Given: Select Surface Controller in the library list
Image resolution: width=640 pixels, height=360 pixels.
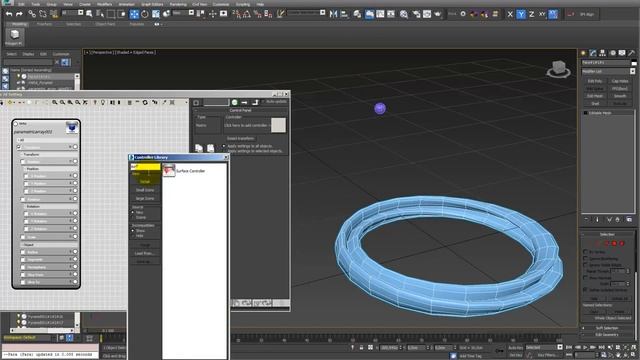Looking at the screenshot, I should [184, 171].
